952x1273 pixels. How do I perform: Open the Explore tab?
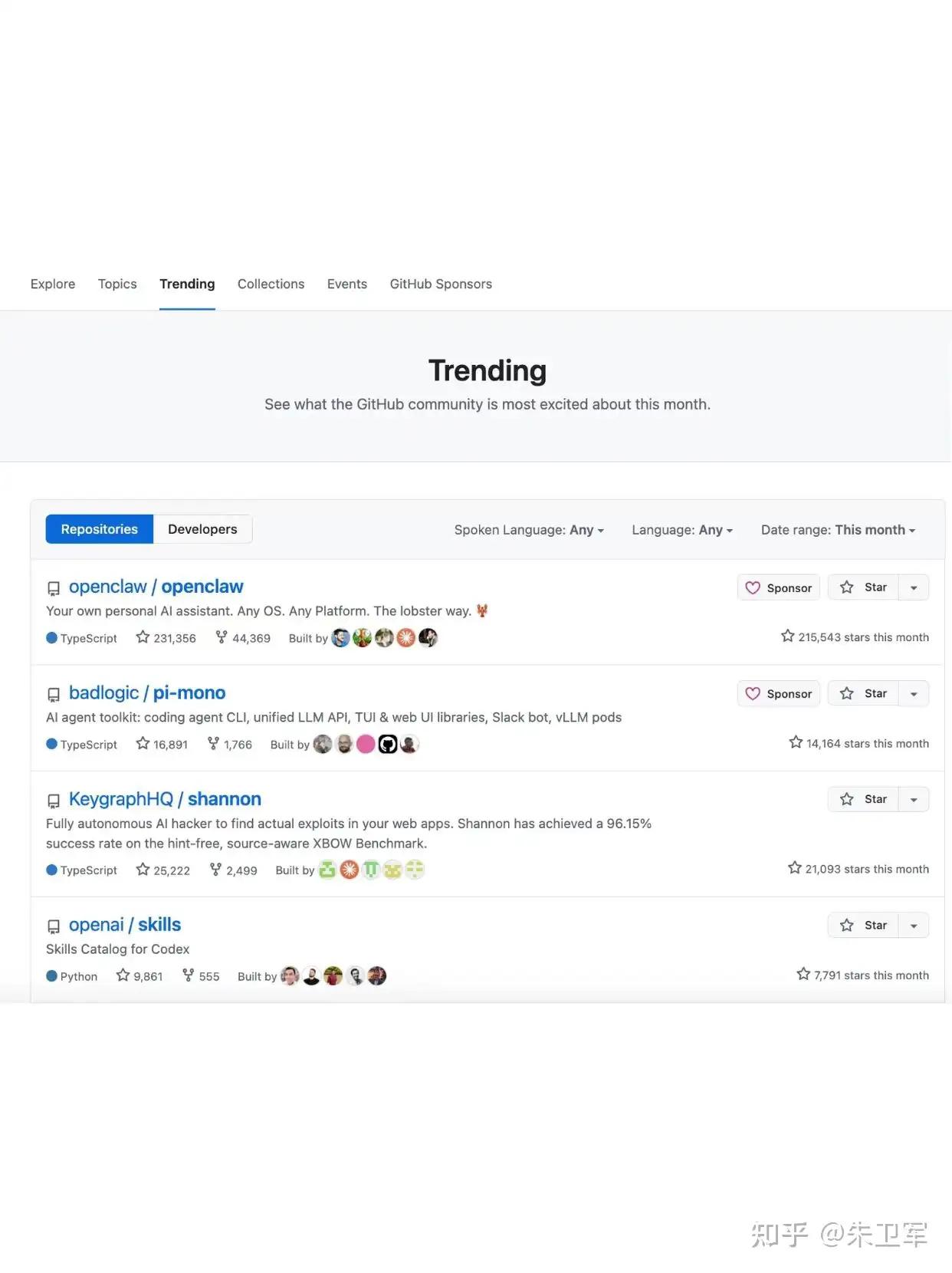coord(53,284)
